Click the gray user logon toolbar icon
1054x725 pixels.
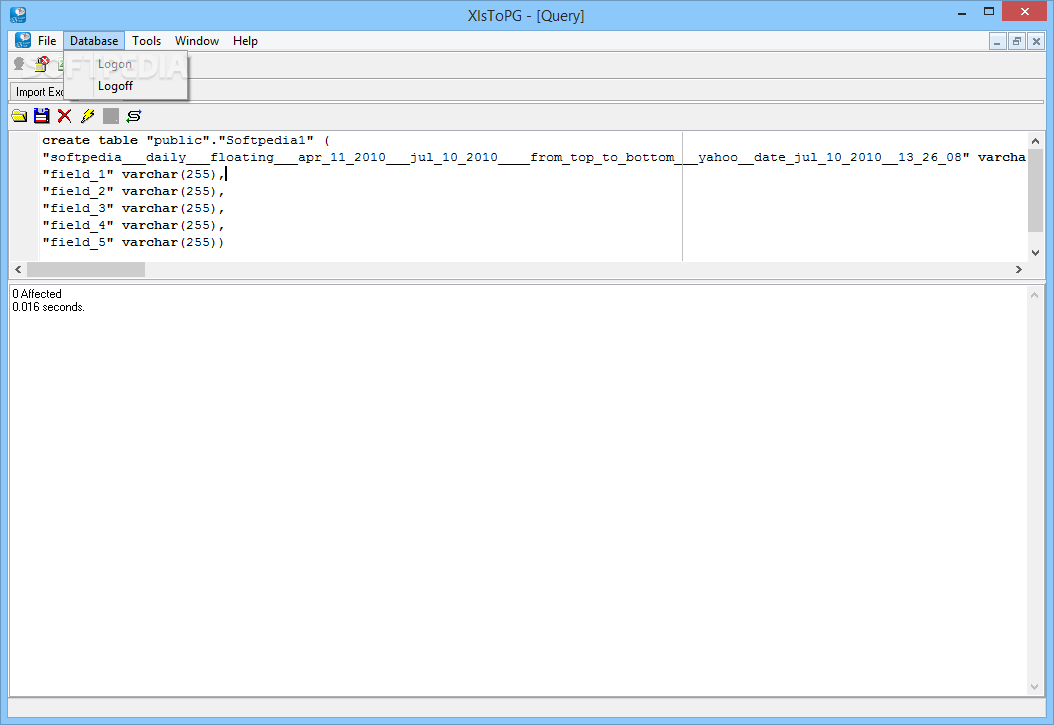tap(19, 65)
